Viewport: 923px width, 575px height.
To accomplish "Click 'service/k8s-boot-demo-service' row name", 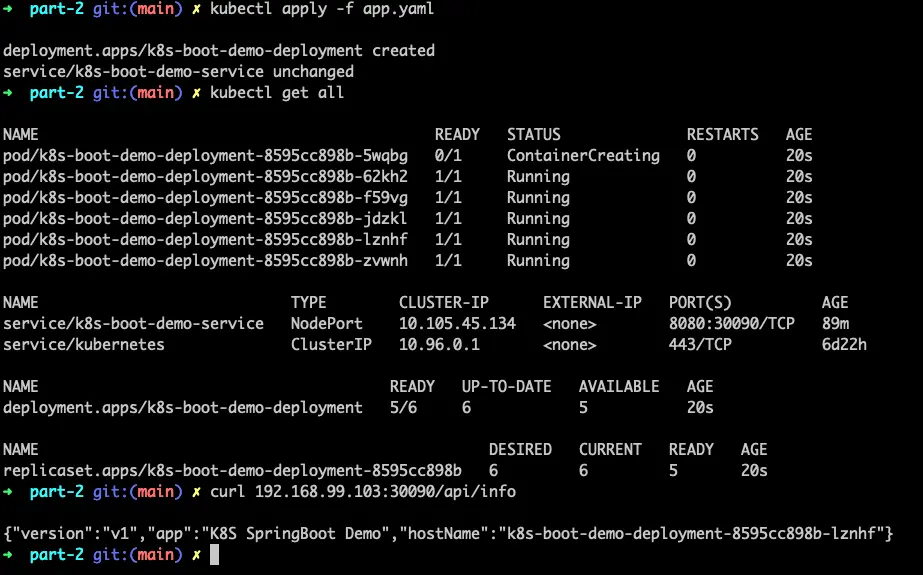I will click(134, 324).
